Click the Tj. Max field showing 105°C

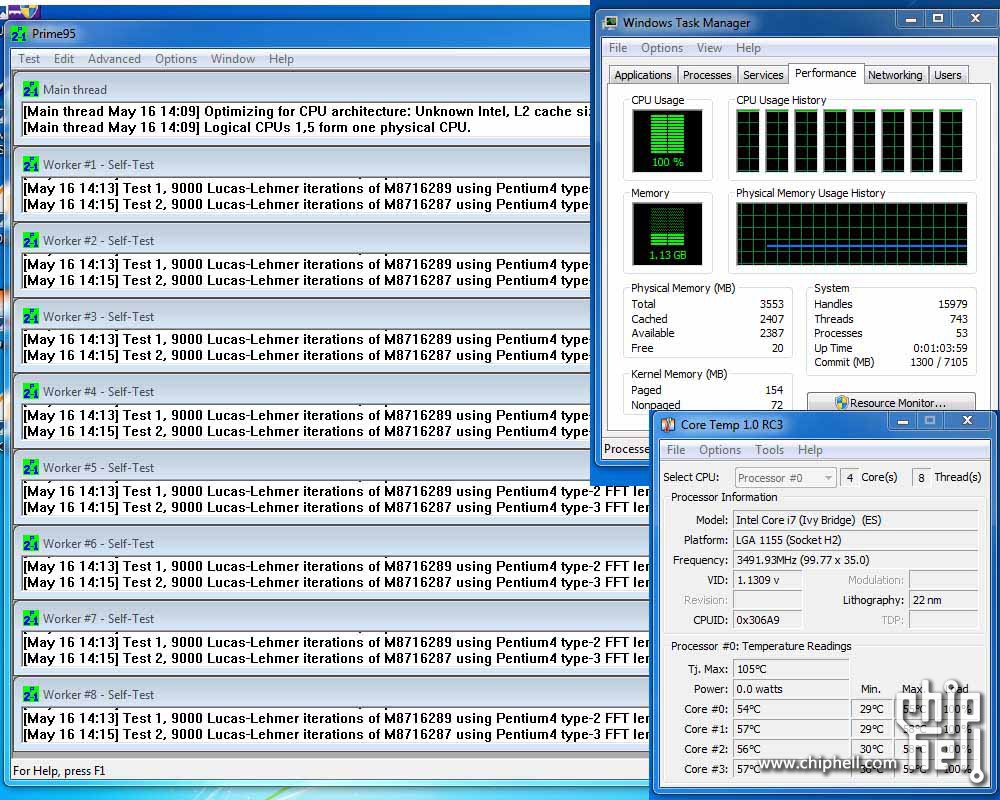[791, 669]
